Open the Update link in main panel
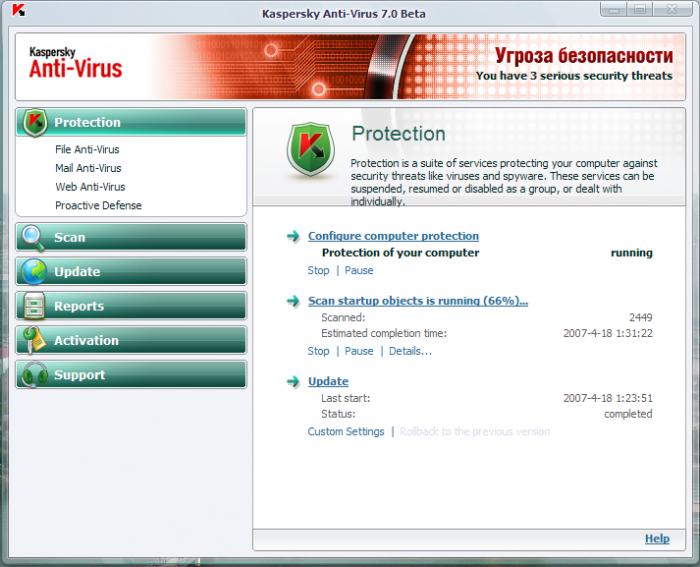Image resolution: width=700 pixels, height=567 pixels. point(328,381)
